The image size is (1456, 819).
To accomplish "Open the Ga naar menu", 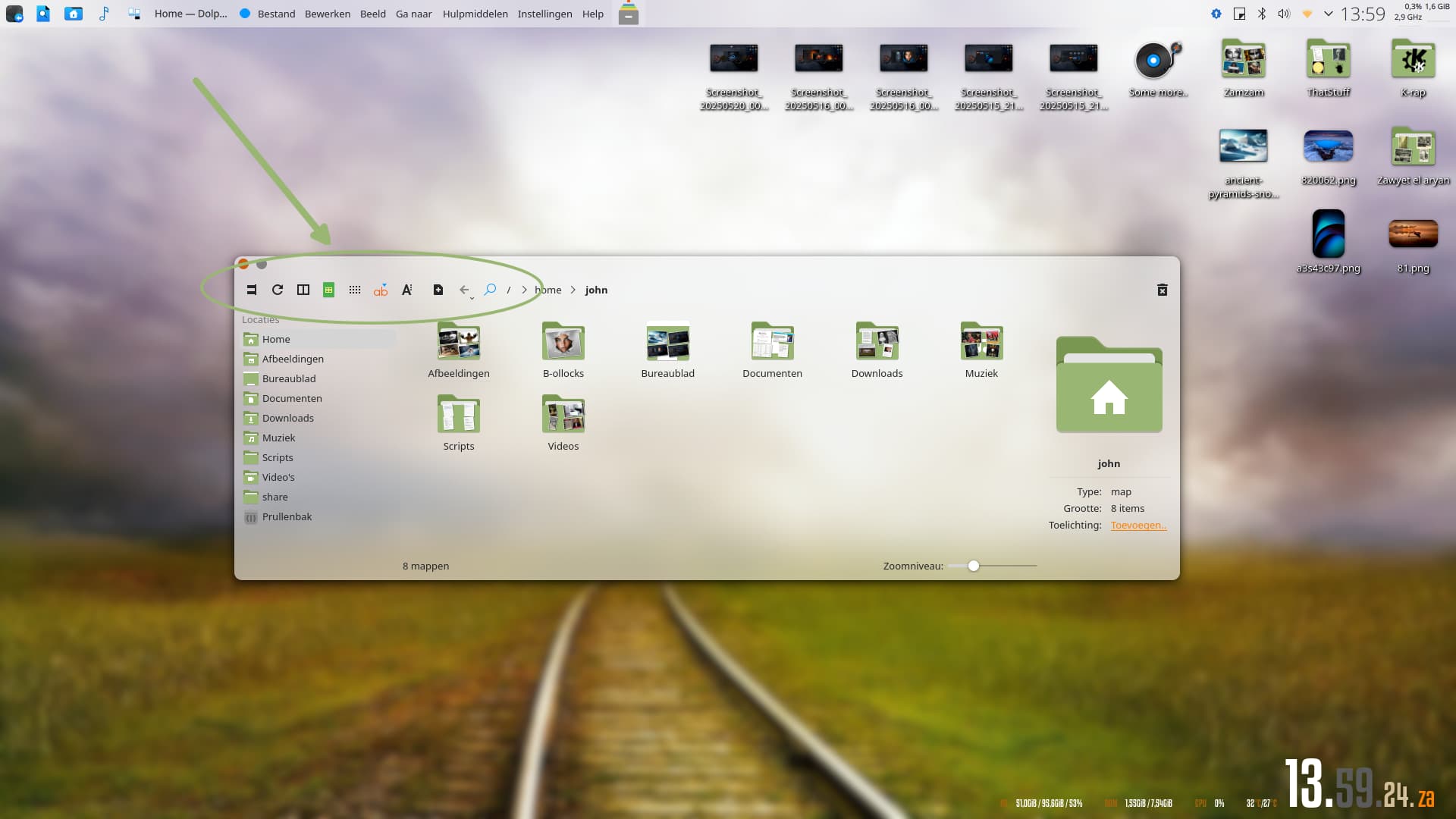I will point(414,14).
